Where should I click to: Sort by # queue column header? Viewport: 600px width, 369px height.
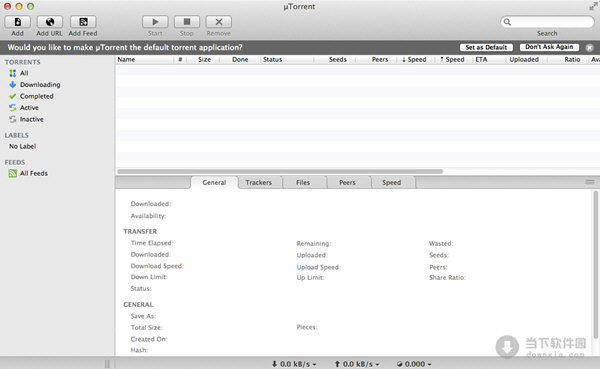click(x=180, y=59)
